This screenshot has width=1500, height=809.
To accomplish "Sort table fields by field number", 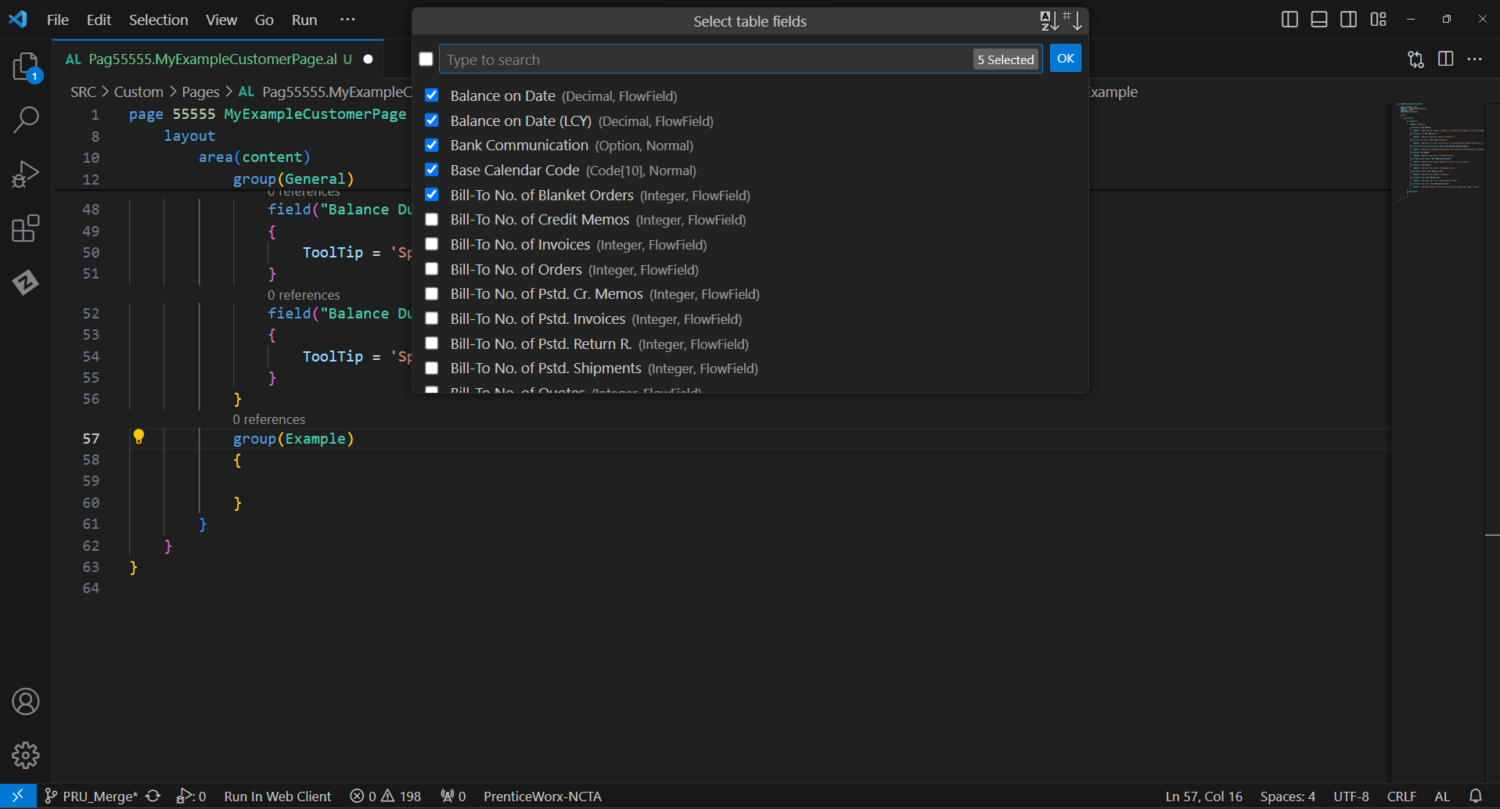I will [x=1072, y=19].
